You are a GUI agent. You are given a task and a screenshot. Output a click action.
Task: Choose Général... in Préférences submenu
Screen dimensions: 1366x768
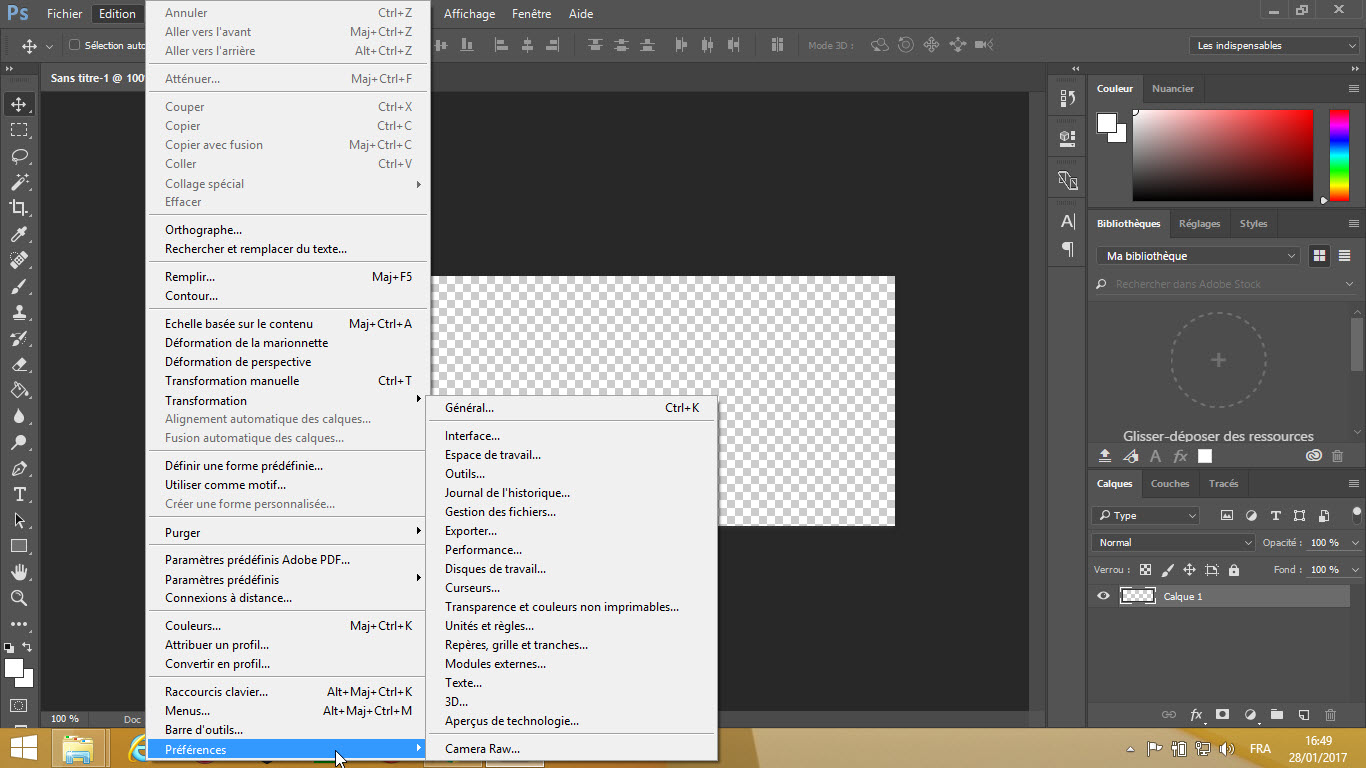(x=571, y=408)
